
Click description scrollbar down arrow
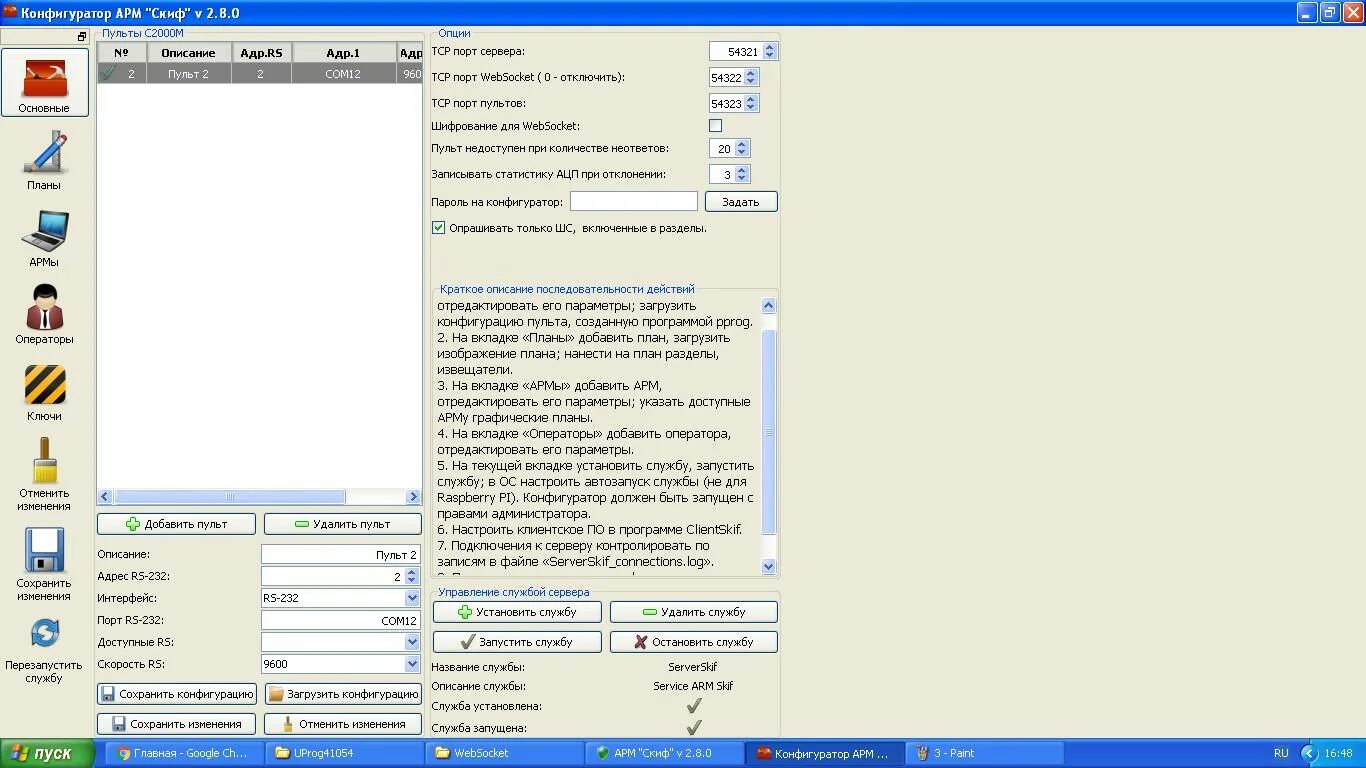[768, 566]
